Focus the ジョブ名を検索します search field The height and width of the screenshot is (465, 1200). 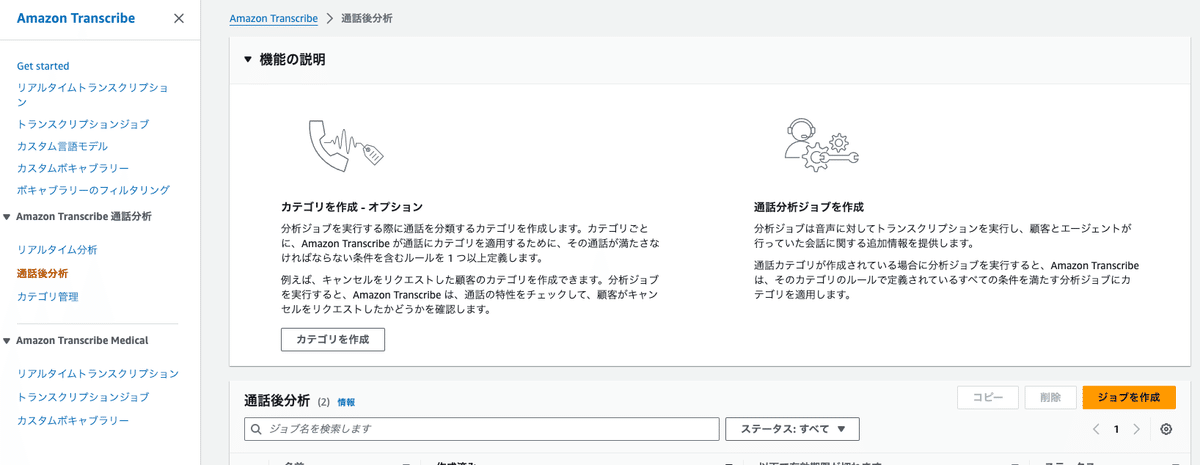(482, 429)
